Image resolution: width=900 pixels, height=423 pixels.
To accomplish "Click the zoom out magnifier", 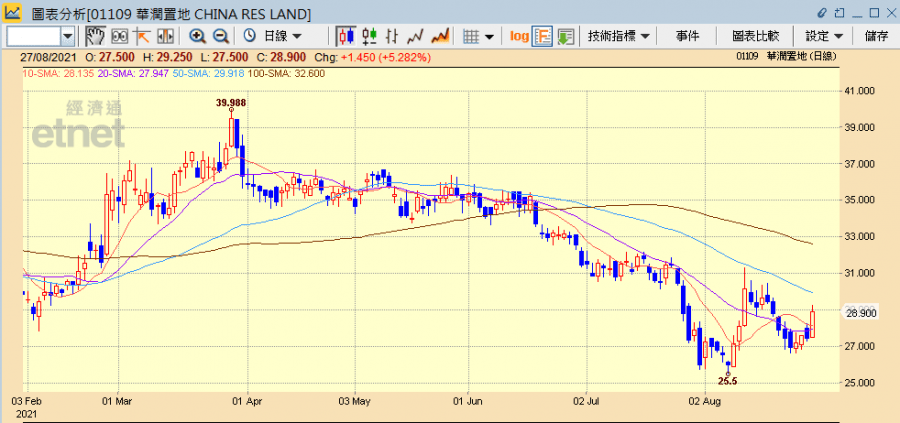I will tap(221, 36).
